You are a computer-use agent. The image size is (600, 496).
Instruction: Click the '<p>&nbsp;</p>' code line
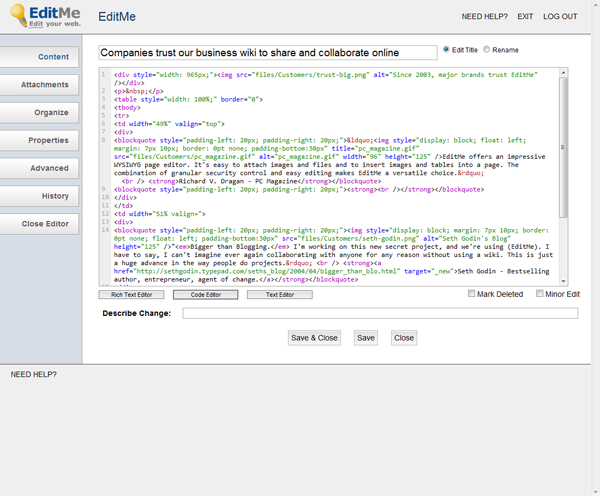coord(139,91)
